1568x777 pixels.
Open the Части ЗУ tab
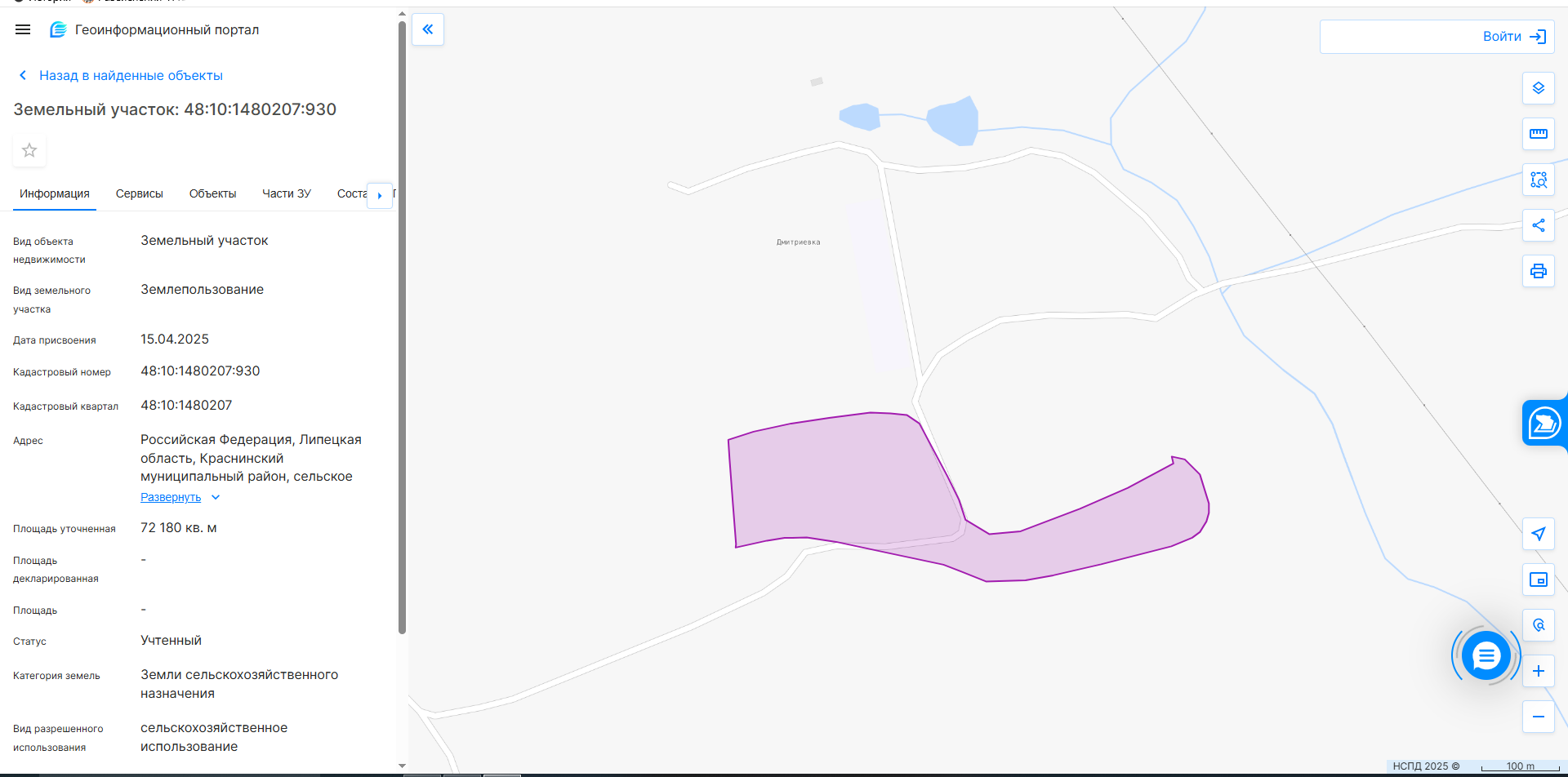(286, 193)
